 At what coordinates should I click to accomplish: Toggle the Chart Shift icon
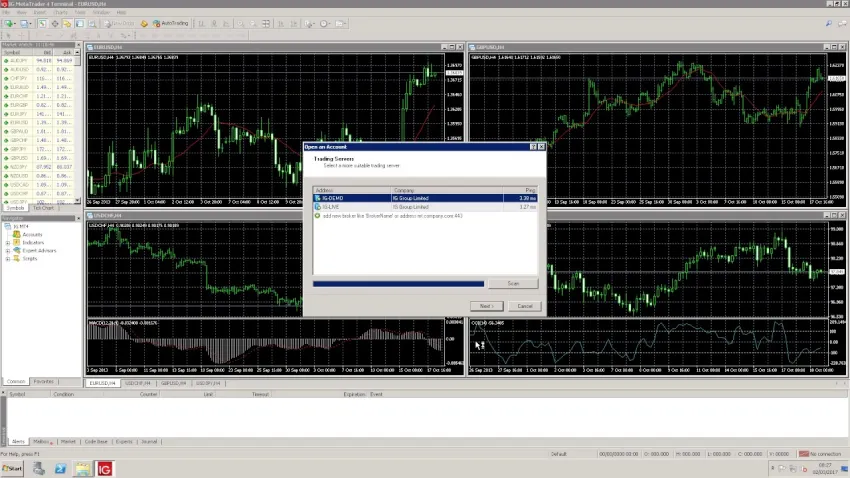294,23
